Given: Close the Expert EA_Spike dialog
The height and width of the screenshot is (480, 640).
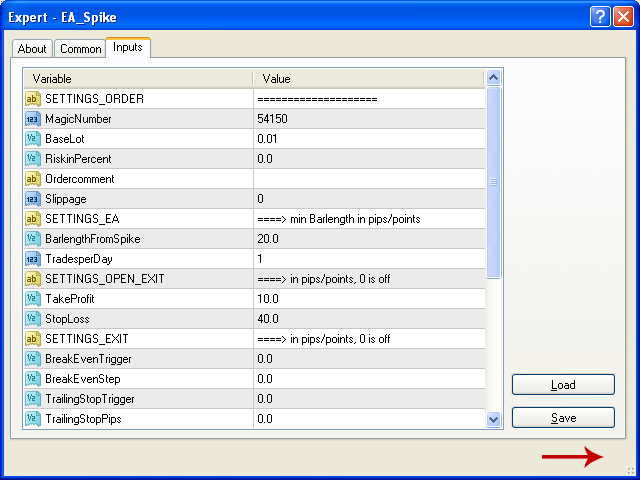Looking at the screenshot, I should [621, 17].
